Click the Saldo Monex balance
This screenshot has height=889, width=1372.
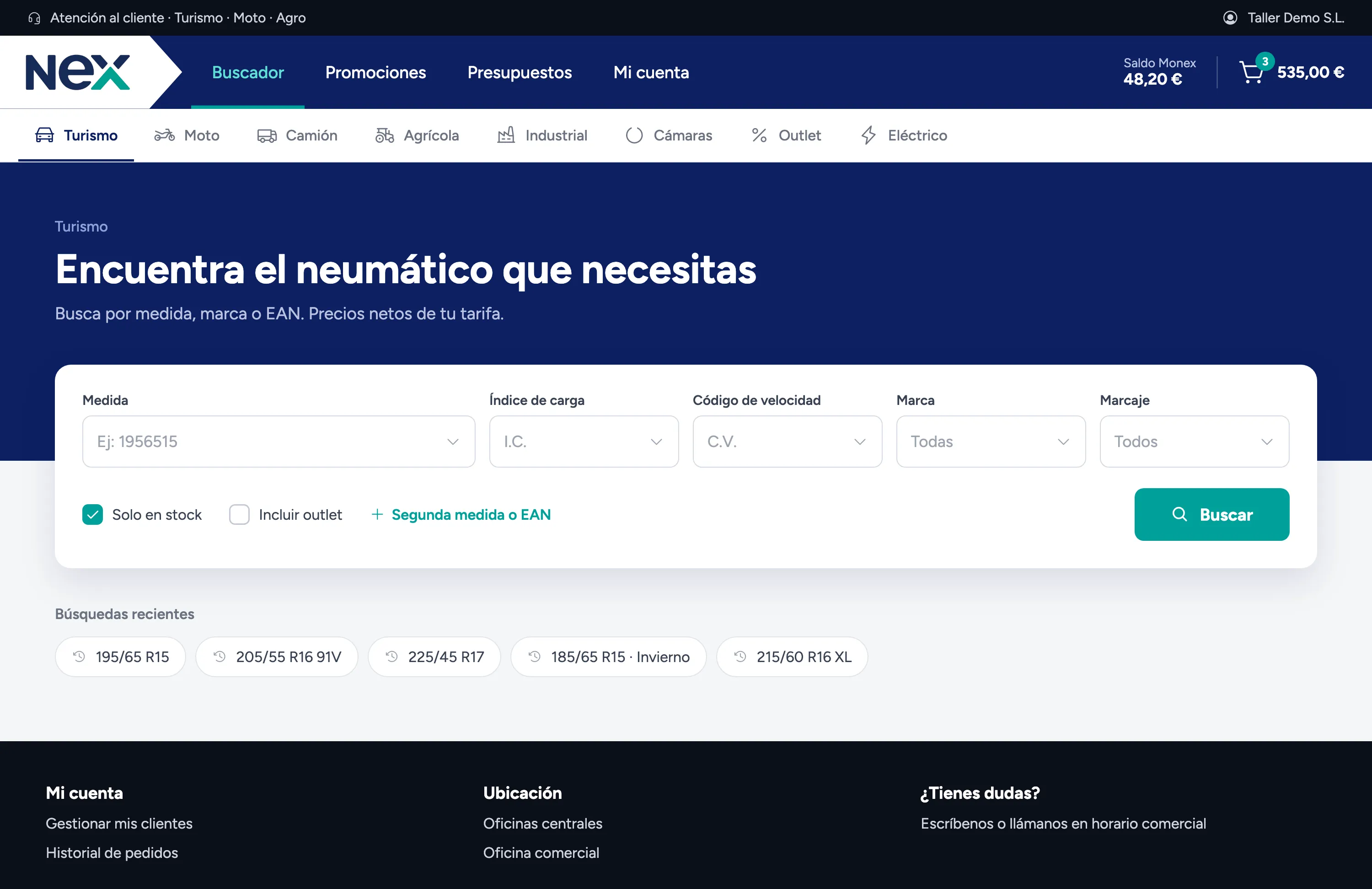1159,71
